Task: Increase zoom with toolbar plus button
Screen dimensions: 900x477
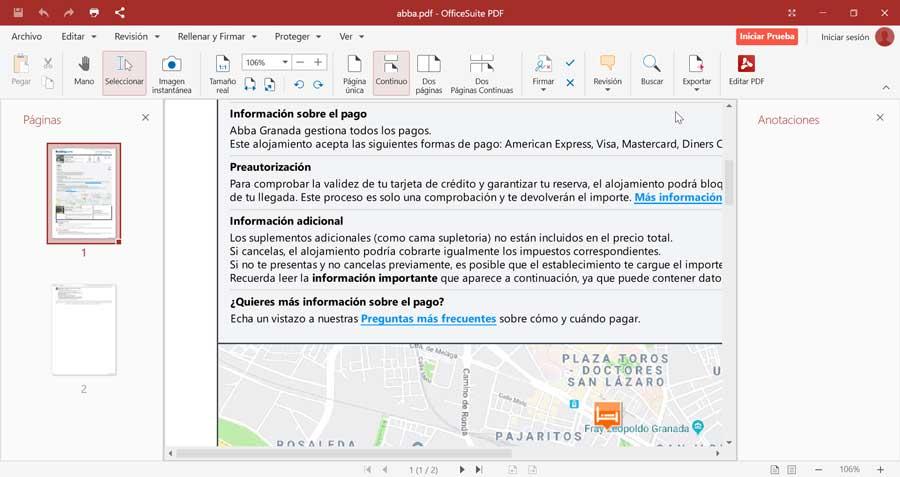Action: point(317,62)
